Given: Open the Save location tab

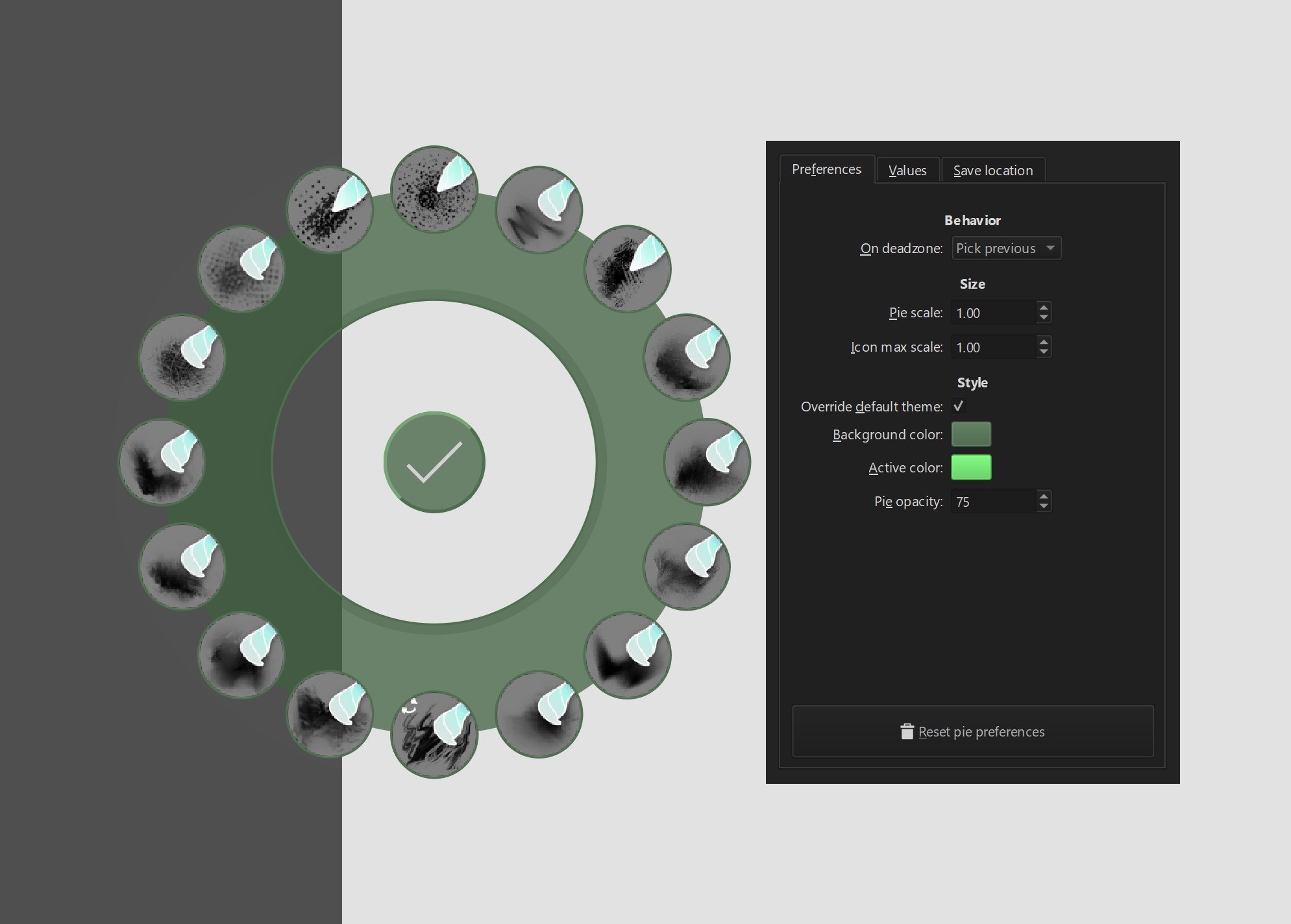Looking at the screenshot, I should tap(992, 171).
